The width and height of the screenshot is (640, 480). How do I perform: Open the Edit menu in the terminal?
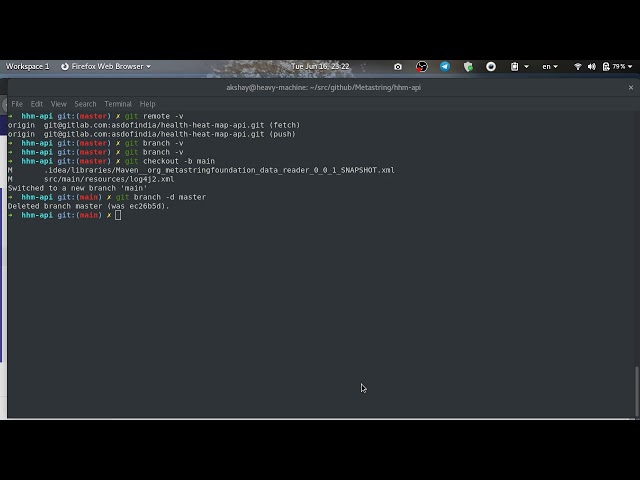37,104
